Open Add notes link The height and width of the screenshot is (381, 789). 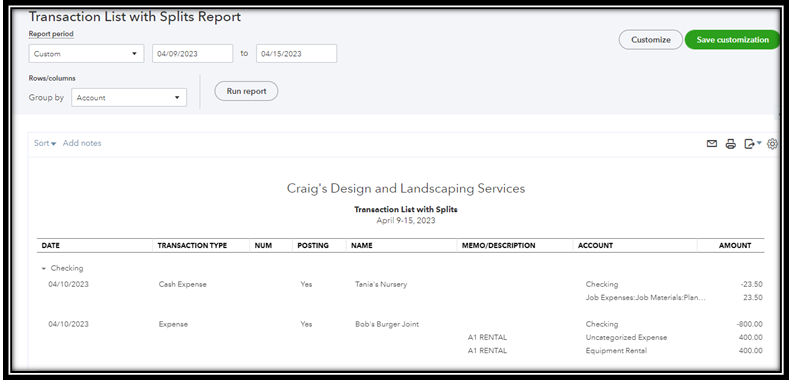pyautogui.click(x=82, y=143)
